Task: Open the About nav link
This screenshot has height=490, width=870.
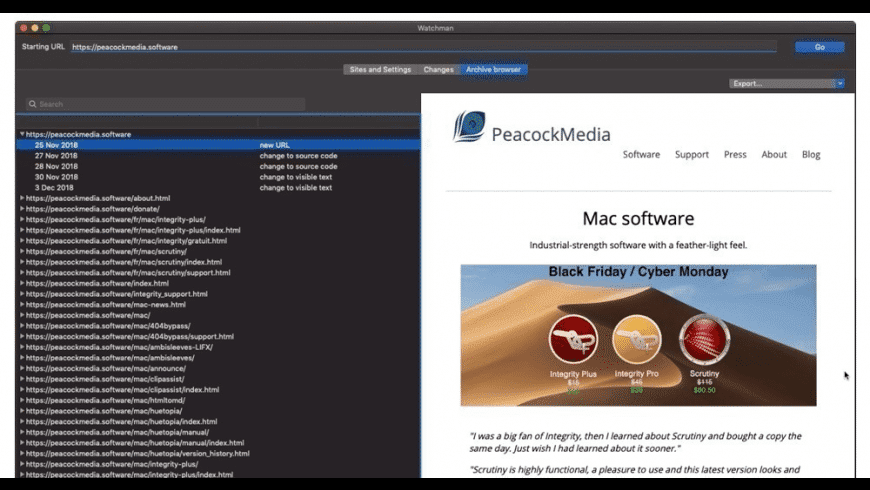Action: pyautogui.click(x=774, y=154)
